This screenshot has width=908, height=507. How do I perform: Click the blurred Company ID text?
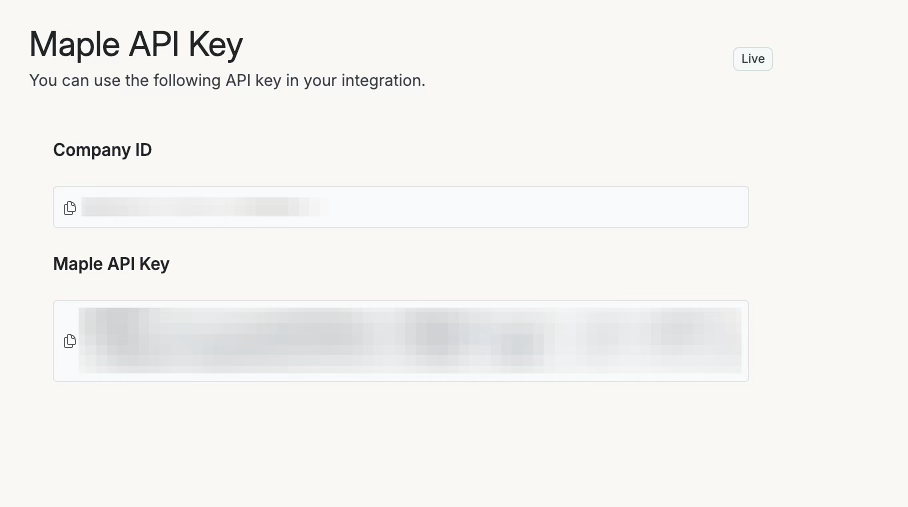pyautogui.click(x=200, y=207)
